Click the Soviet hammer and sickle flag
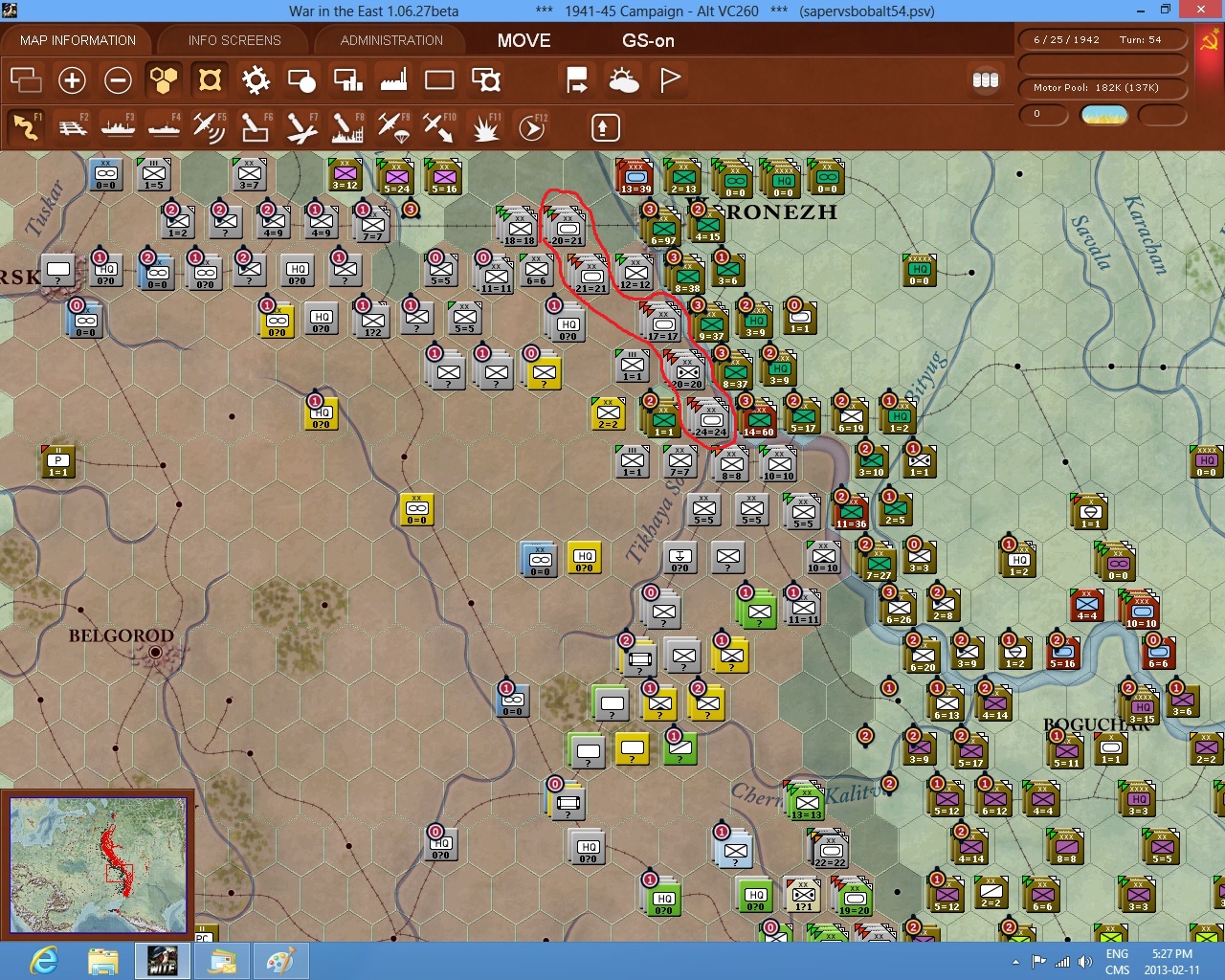The image size is (1225, 980). [1210, 41]
